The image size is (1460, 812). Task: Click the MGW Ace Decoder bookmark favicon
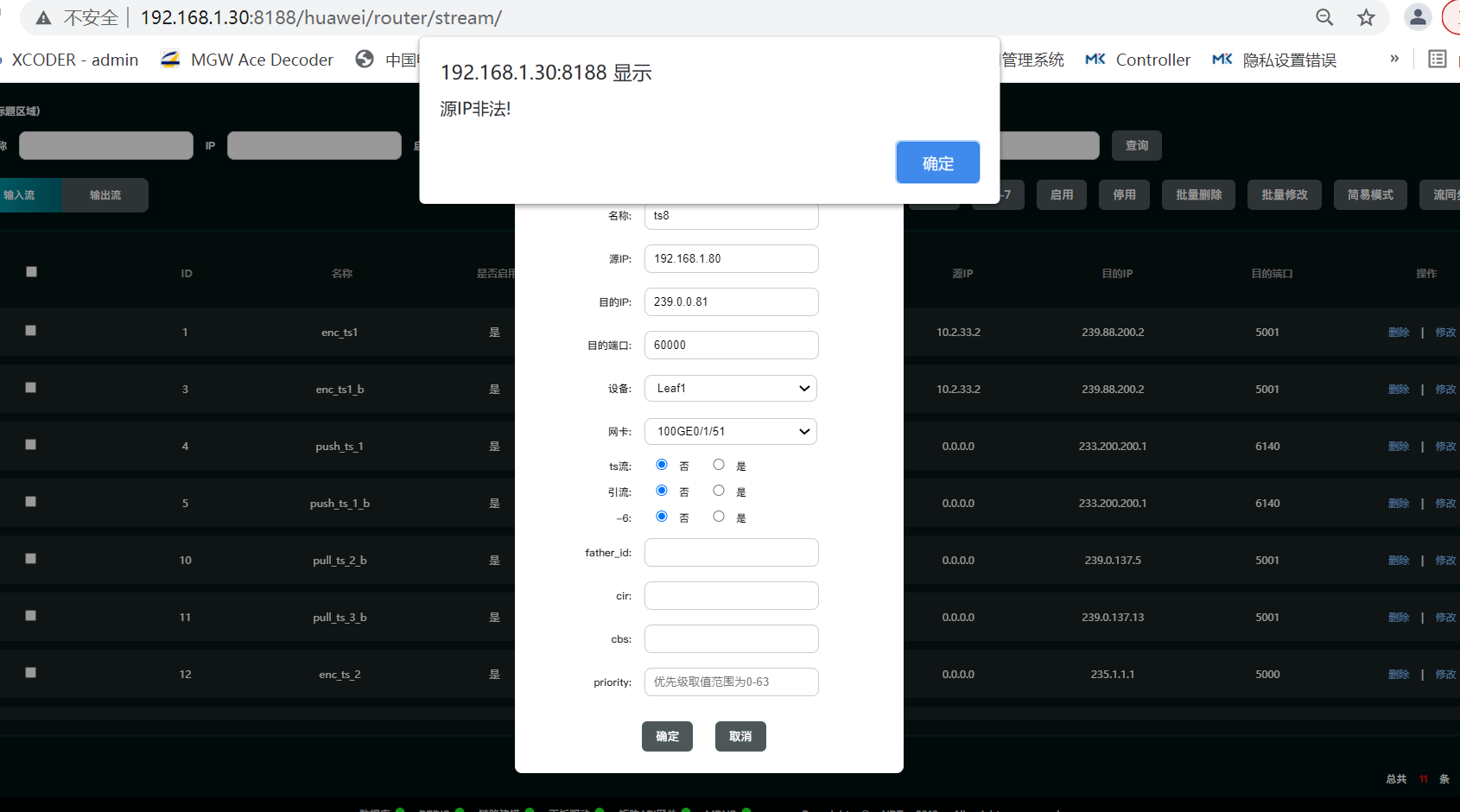click(x=170, y=59)
